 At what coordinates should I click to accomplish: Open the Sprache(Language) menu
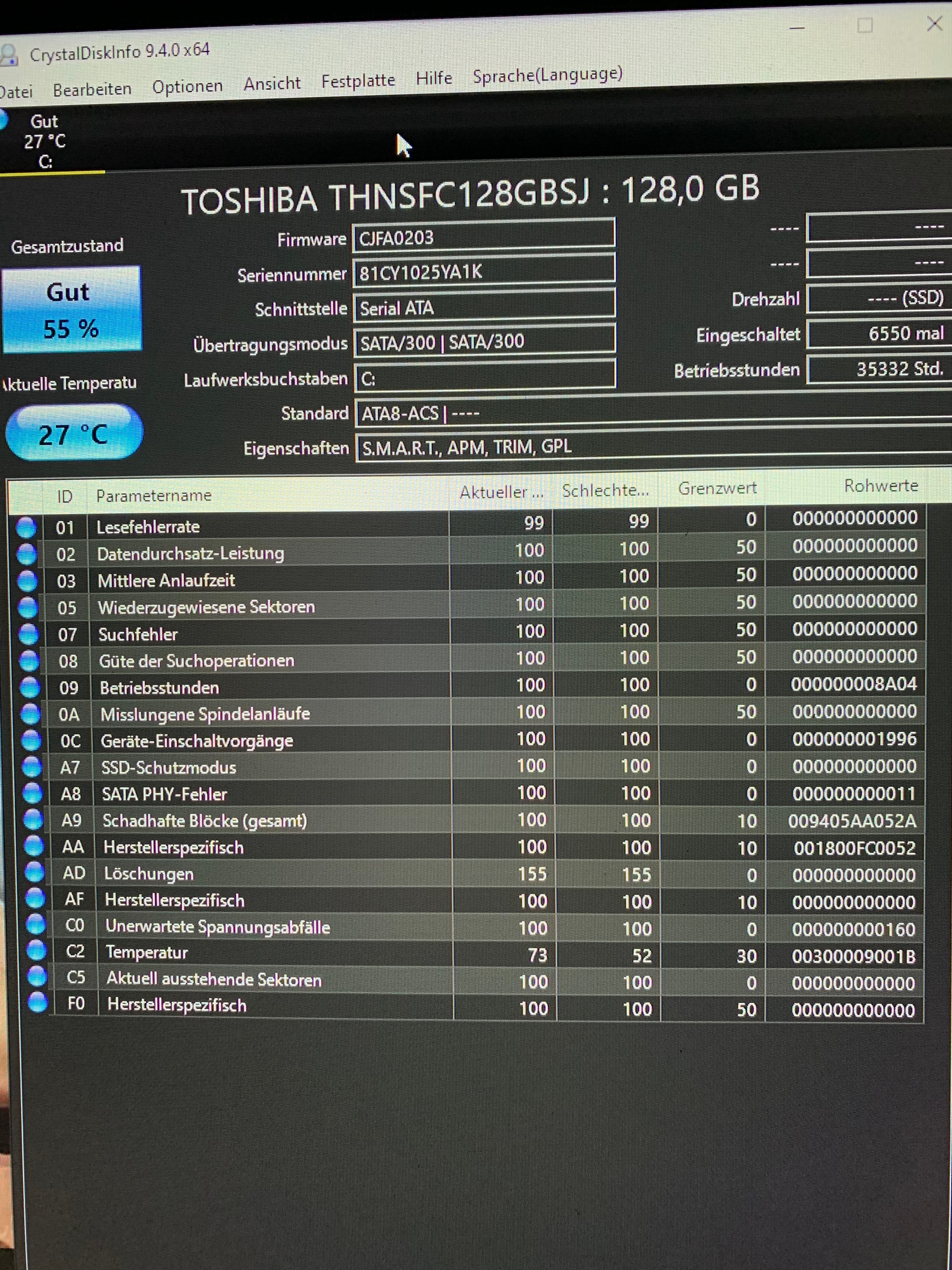[547, 75]
